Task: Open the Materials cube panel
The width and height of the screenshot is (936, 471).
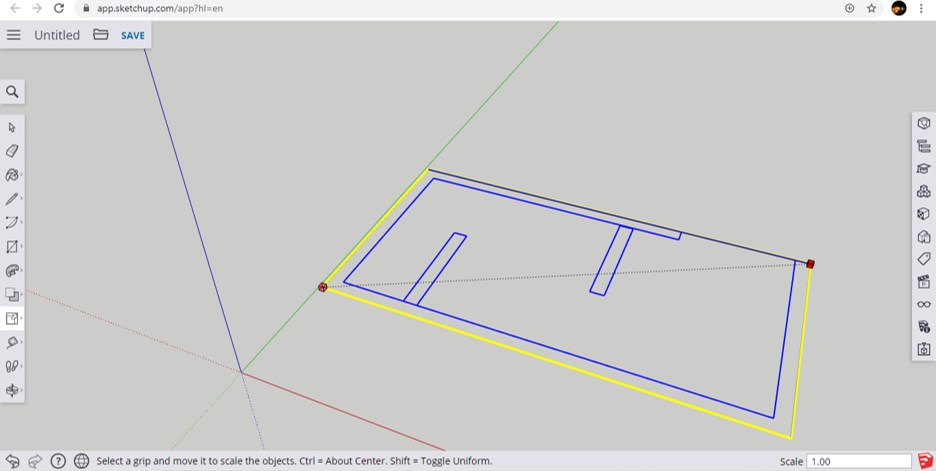Action: (923, 214)
